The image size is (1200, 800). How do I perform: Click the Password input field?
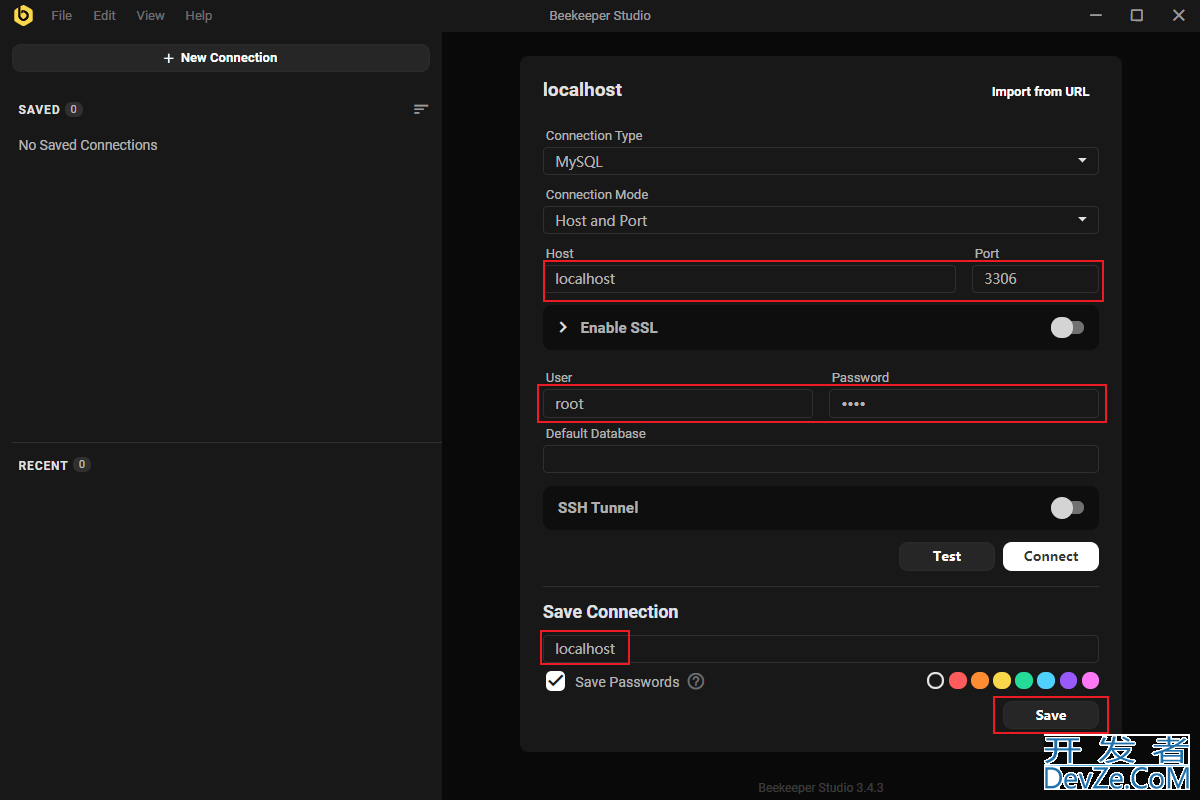(x=964, y=404)
